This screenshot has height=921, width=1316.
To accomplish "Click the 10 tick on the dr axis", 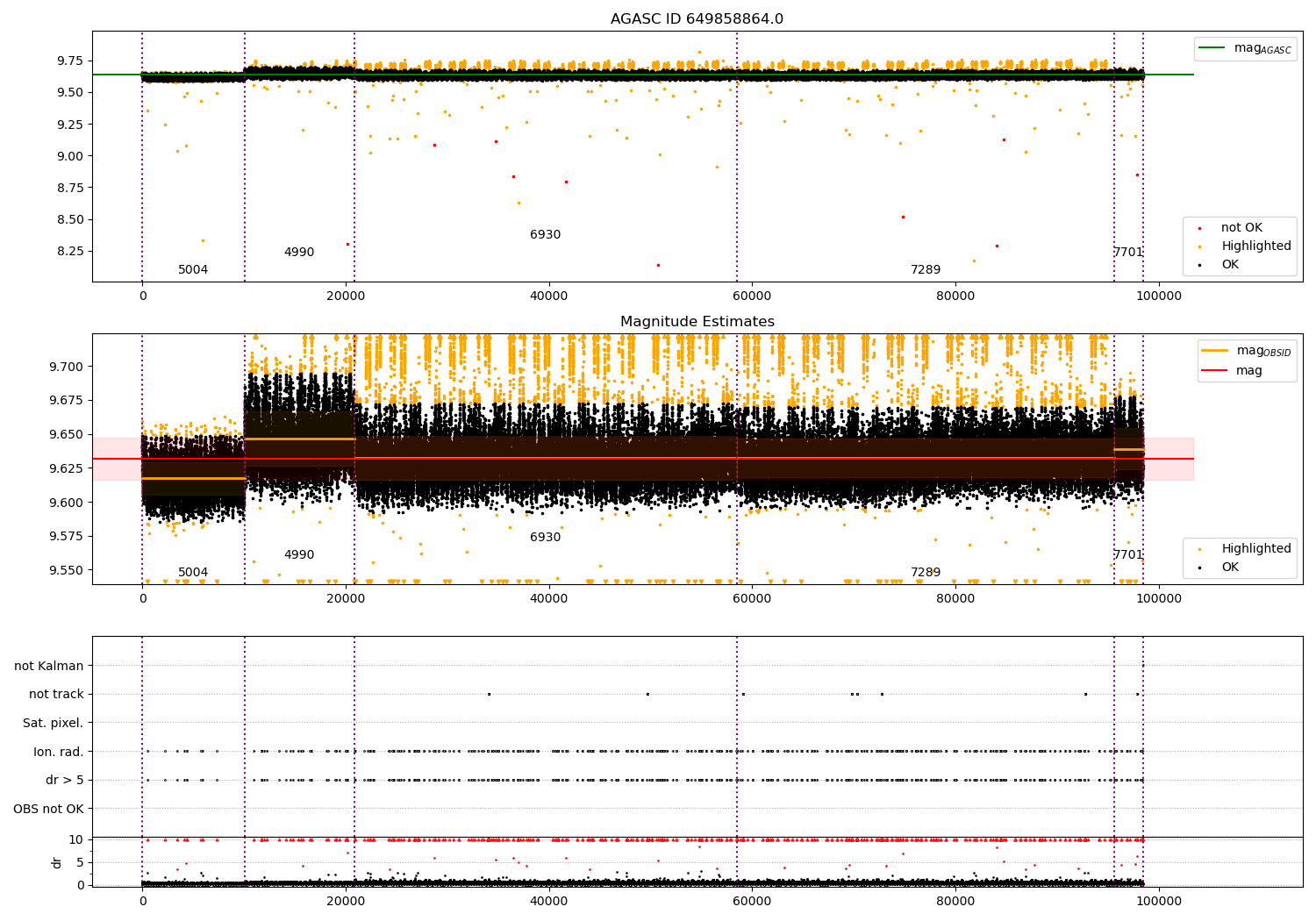I will 76,840.
